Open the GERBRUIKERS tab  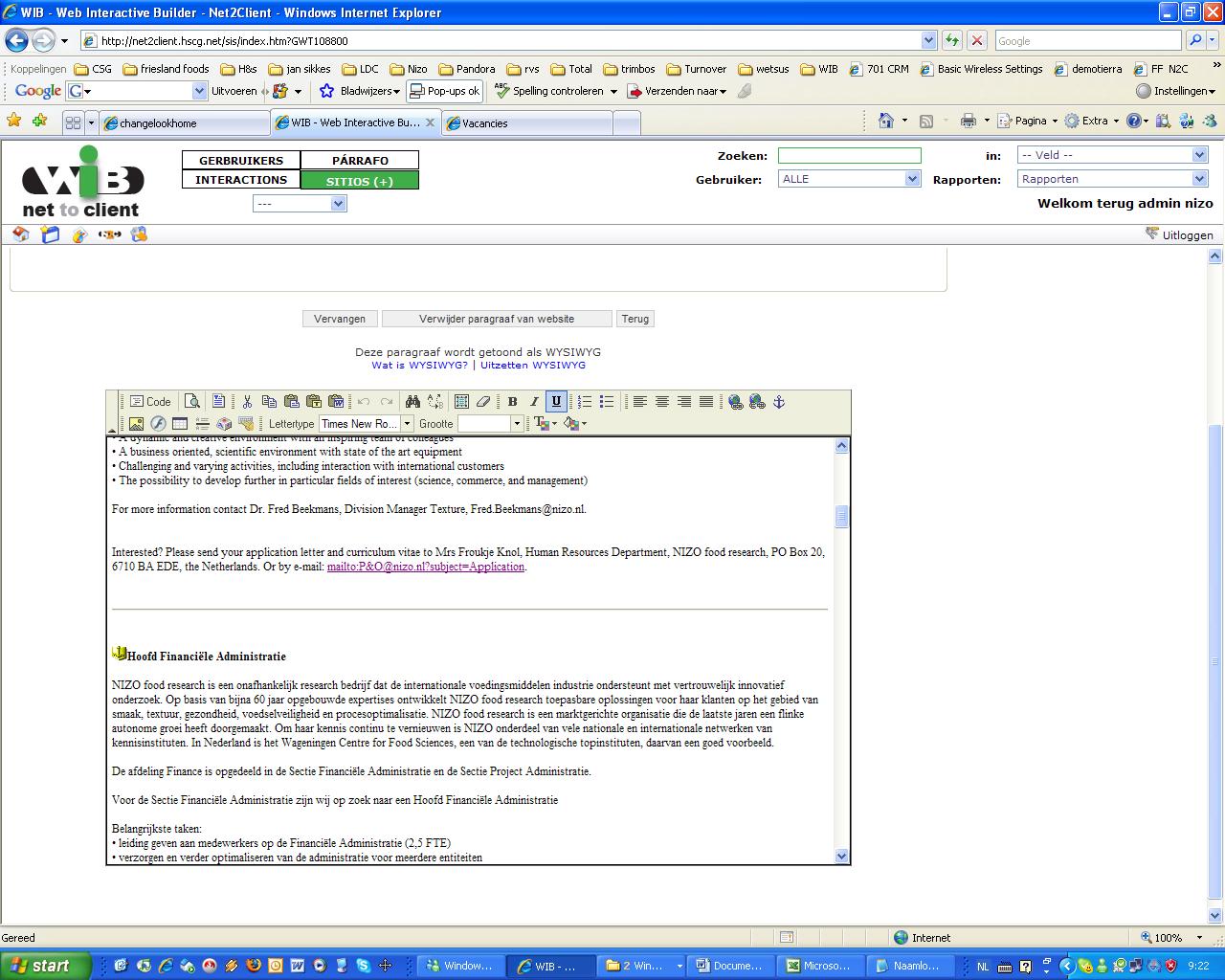pos(241,161)
